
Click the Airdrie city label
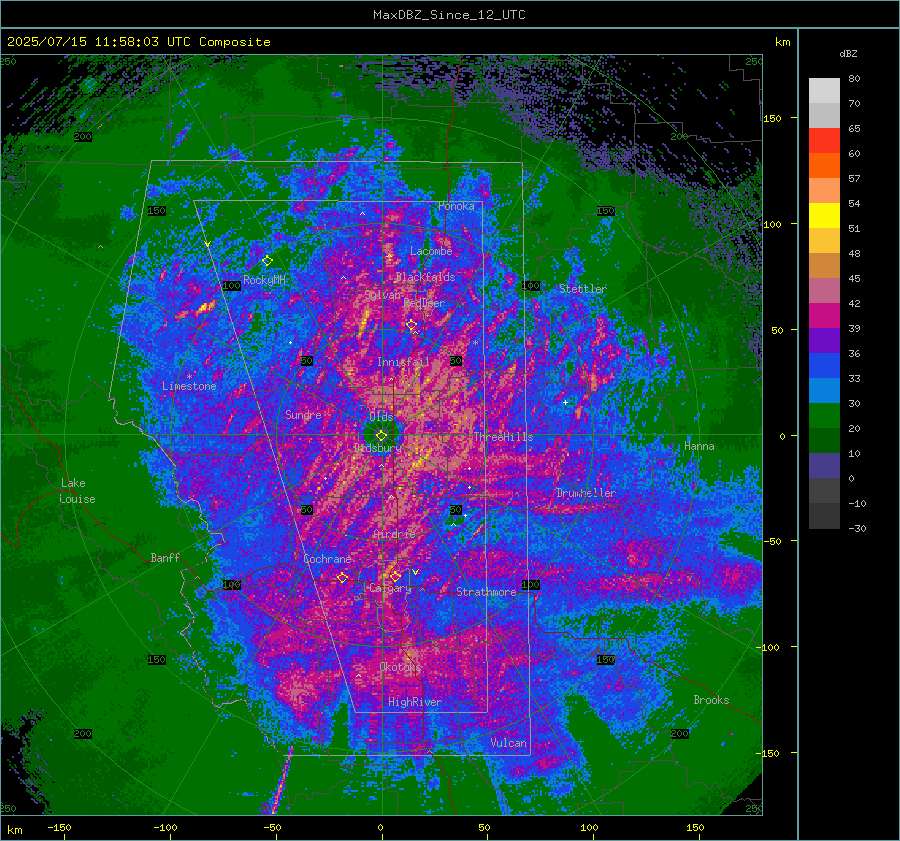click(394, 534)
